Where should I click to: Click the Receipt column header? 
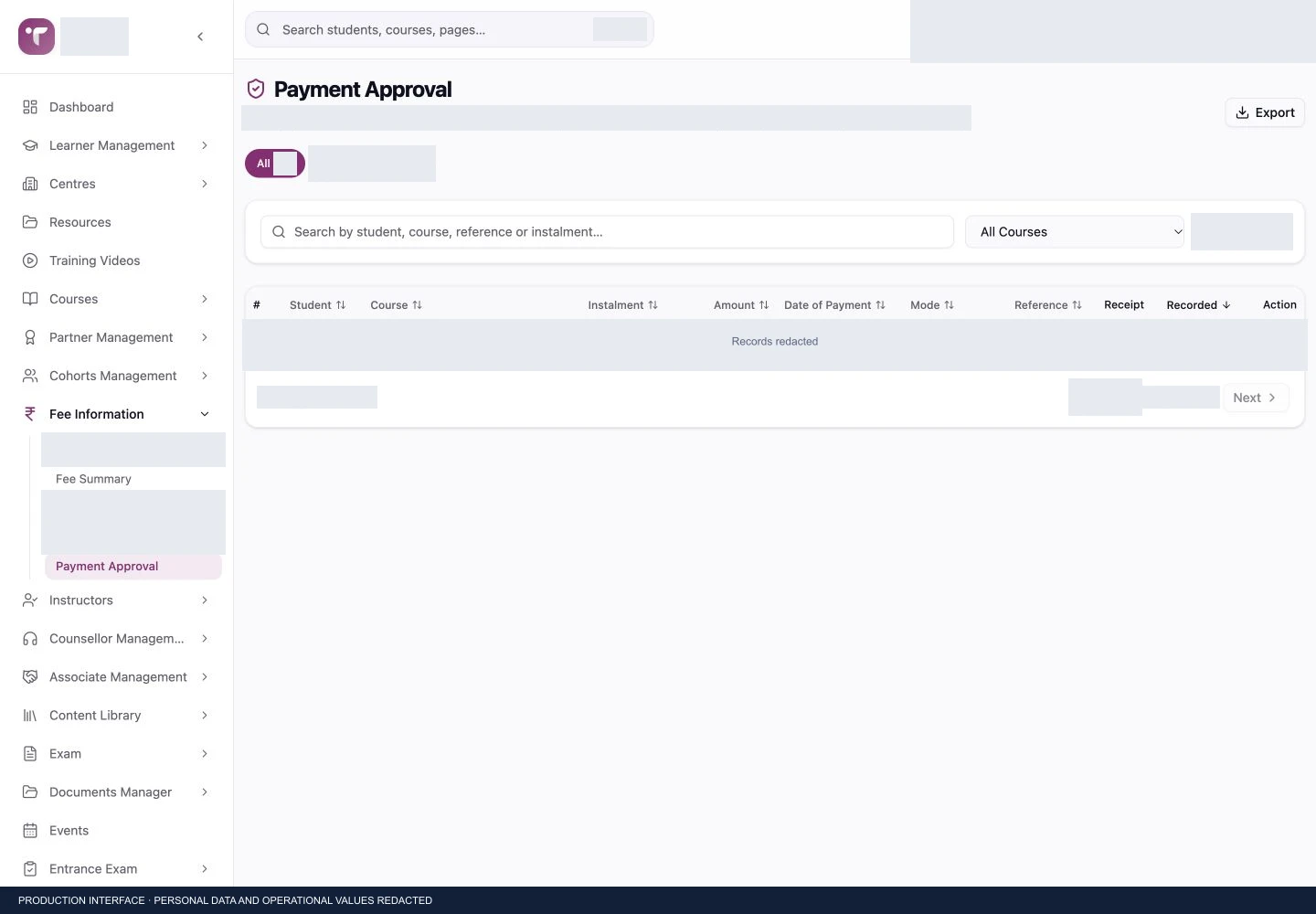point(1124,305)
